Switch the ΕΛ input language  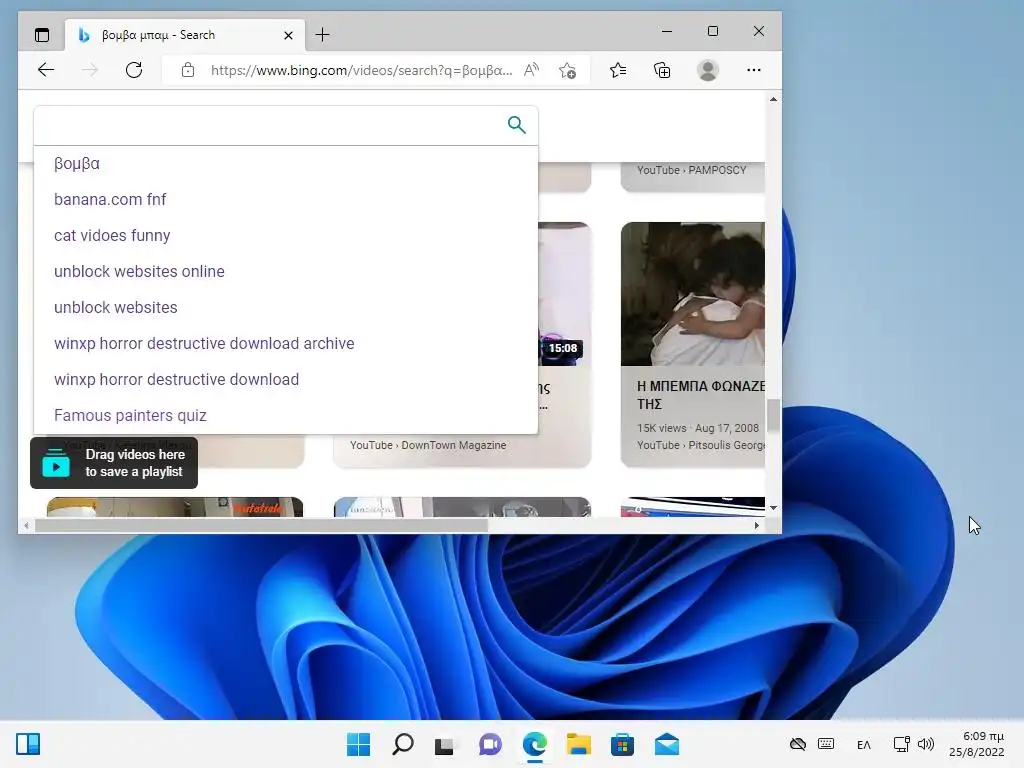pyautogui.click(x=863, y=744)
